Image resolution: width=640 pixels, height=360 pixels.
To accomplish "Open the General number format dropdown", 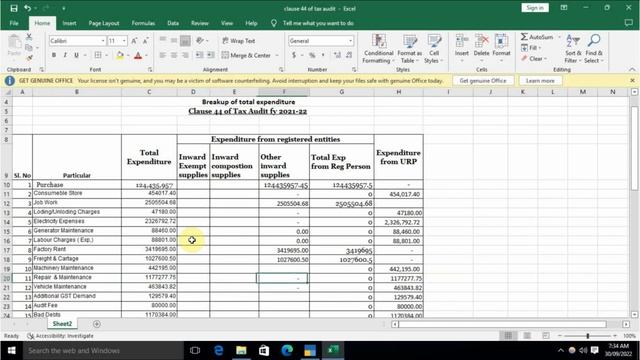I will click(x=350, y=41).
